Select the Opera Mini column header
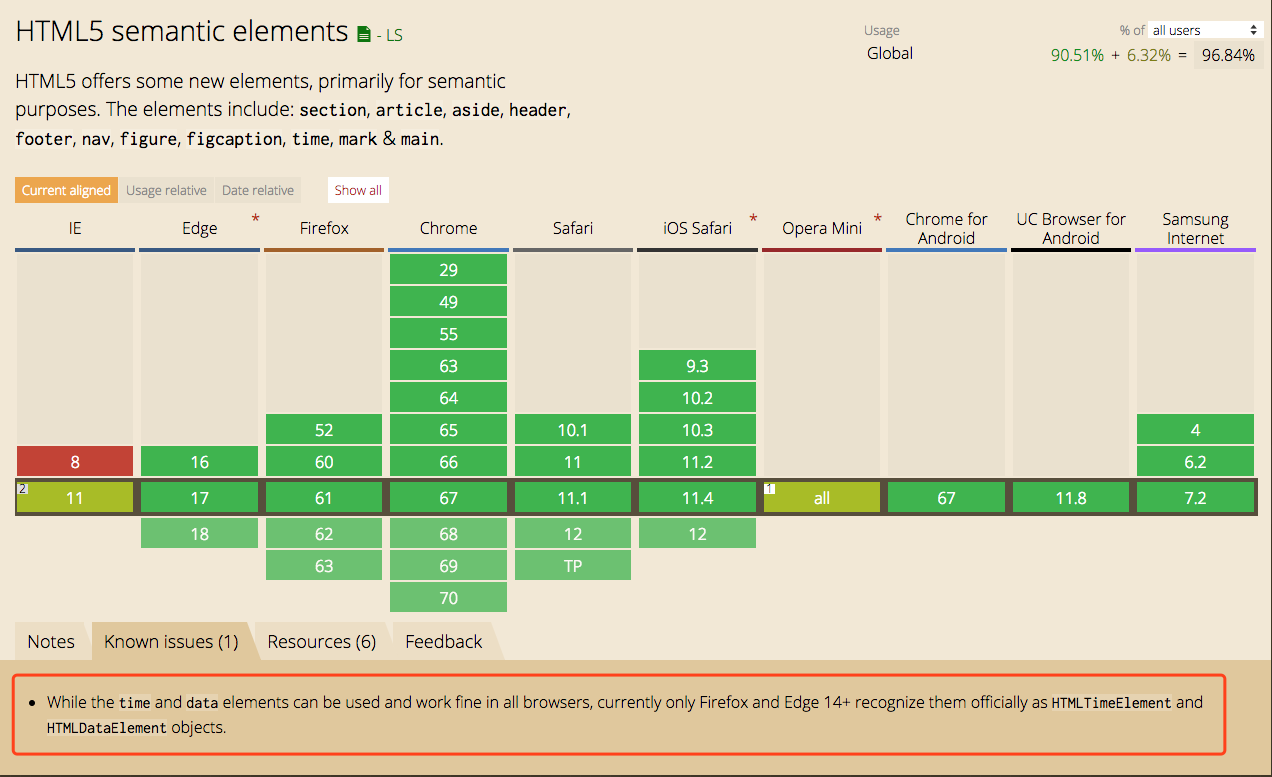Image resolution: width=1272 pixels, height=777 pixels. pos(822,228)
